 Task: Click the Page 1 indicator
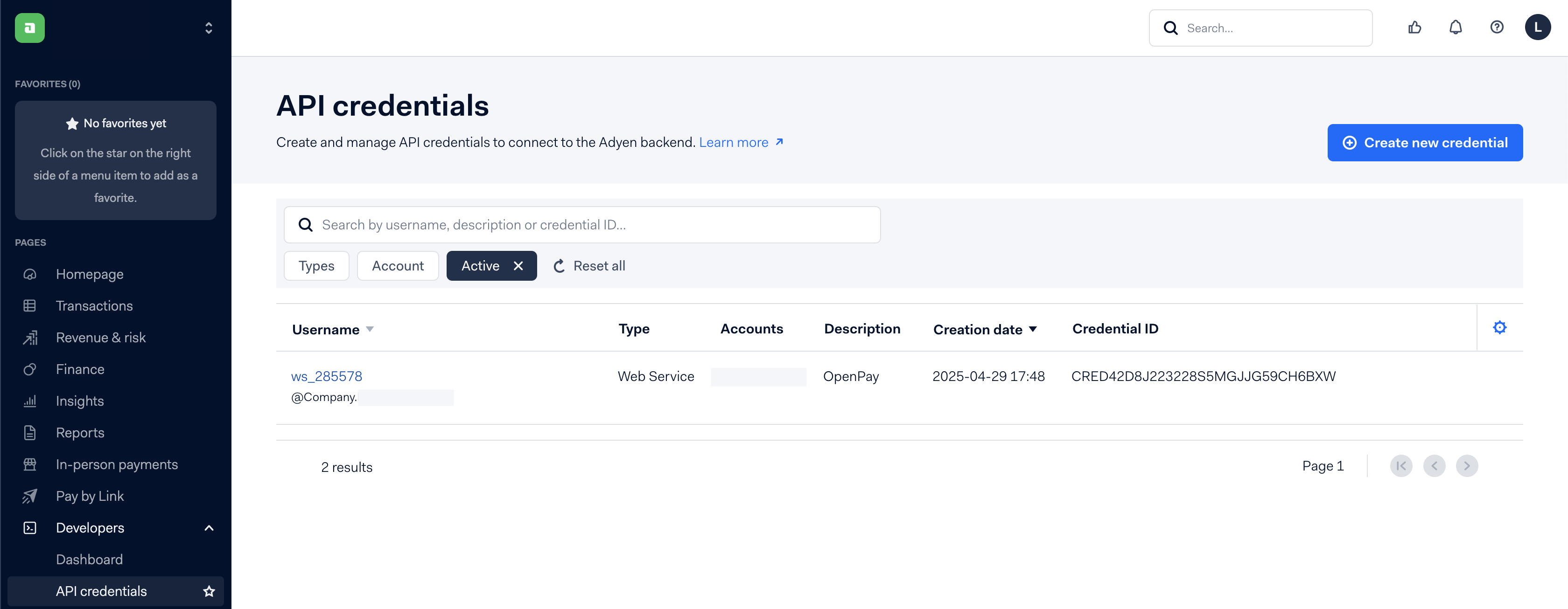[1323, 466]
